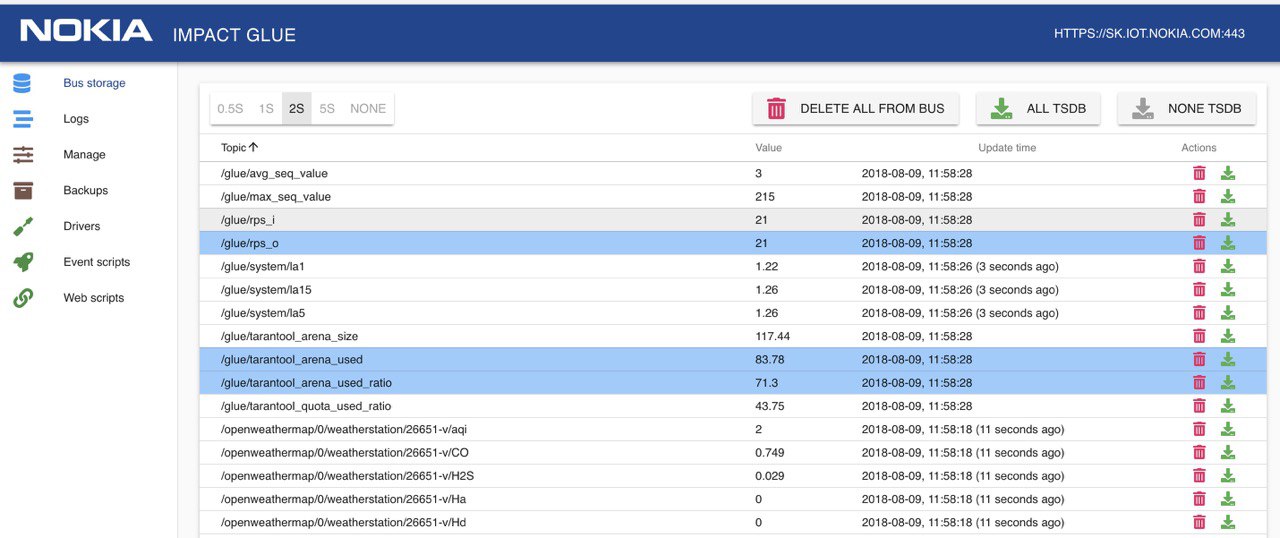Delete the /glue/tarantool_arena_size topic
The height and width of the screenshot is (538, 1280).
1199,336
